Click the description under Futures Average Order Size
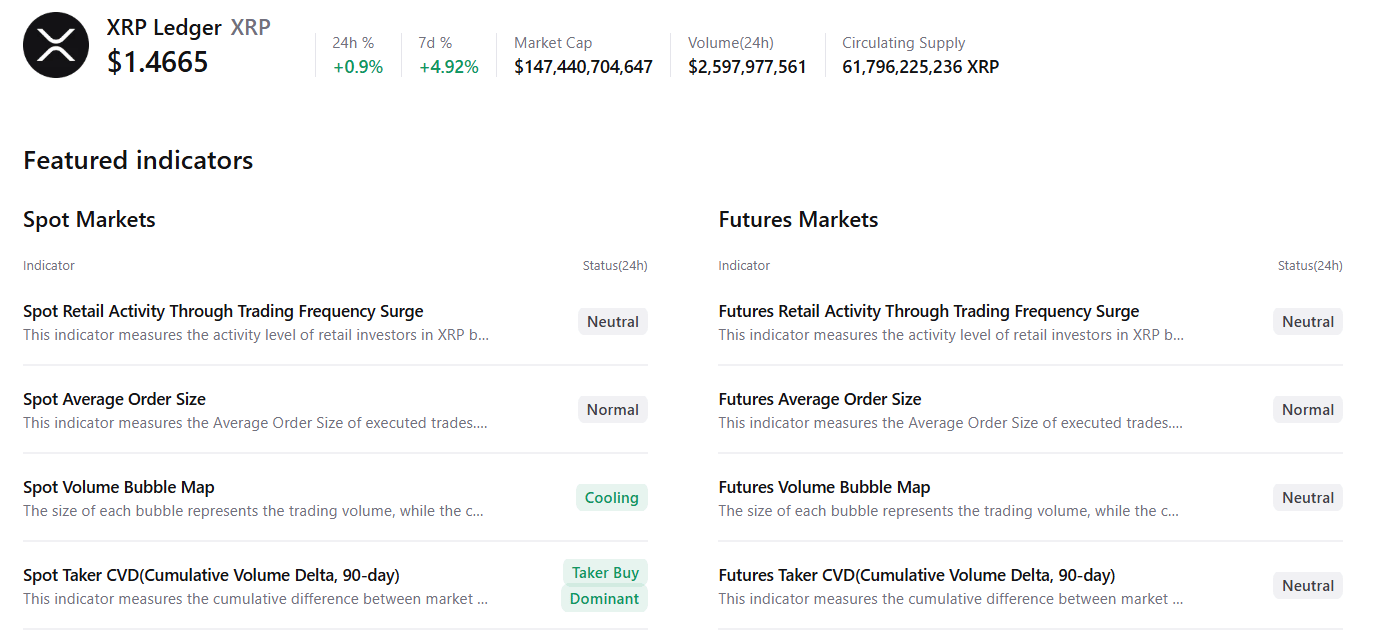1383x634 pixels. tap(951, 423)
